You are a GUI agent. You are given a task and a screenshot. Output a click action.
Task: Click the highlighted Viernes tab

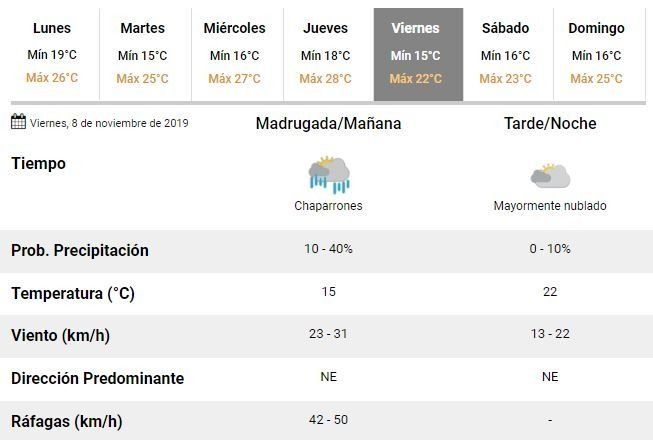(418, 54)
